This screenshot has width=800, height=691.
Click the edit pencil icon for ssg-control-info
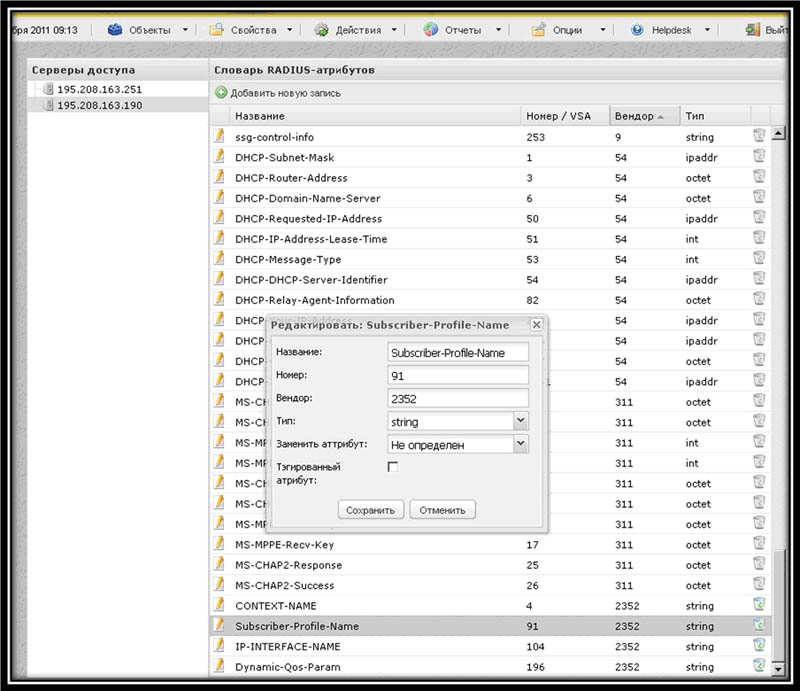(219, 136)
